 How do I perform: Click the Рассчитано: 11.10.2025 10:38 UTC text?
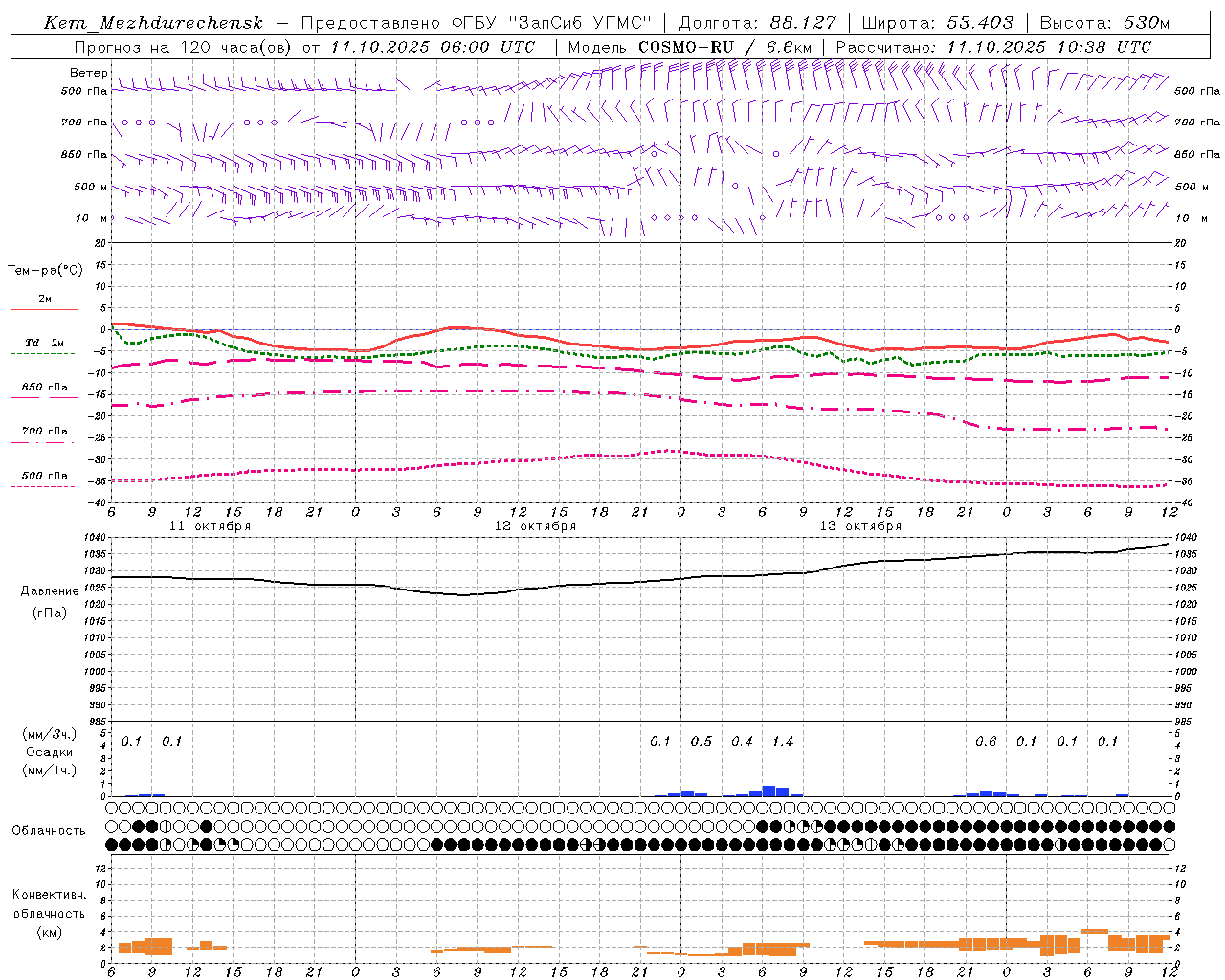click(x=993, y=47)
